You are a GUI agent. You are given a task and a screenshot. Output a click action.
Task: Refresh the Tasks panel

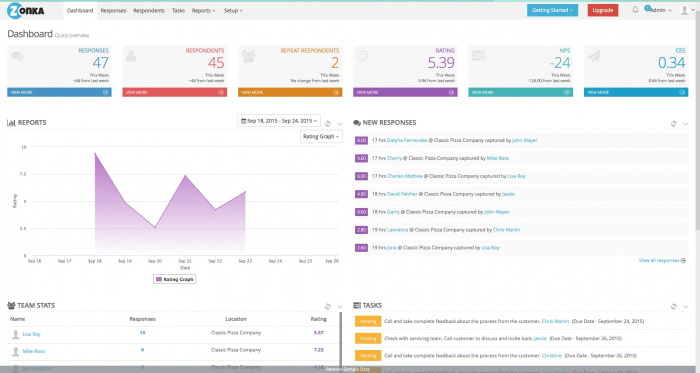(674, 307)
